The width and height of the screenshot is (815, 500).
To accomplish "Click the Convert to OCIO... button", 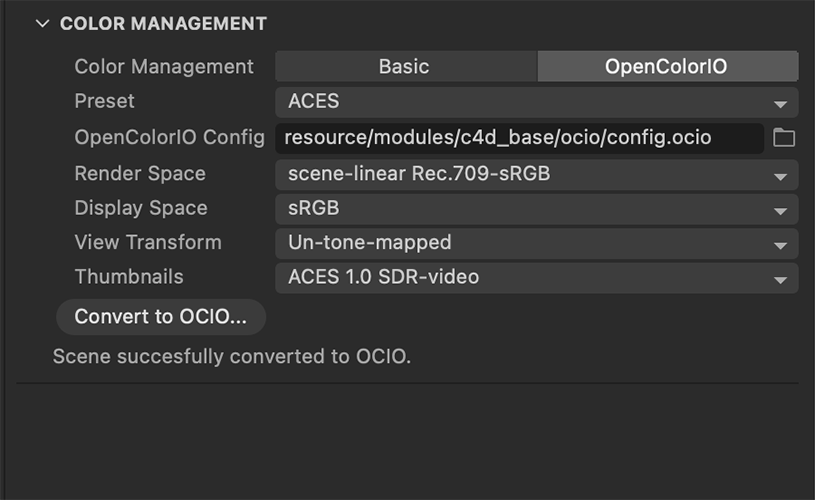I will pos(161,317).
